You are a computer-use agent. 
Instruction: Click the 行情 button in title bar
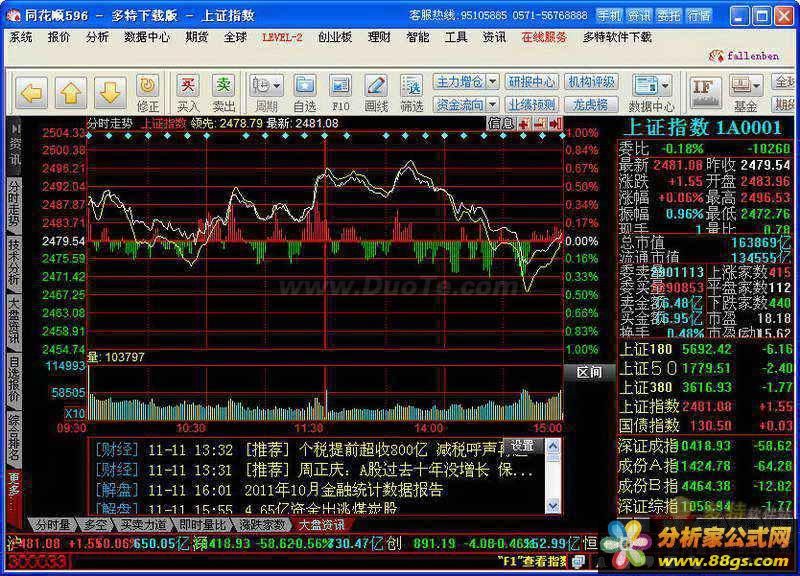point(699,16)
